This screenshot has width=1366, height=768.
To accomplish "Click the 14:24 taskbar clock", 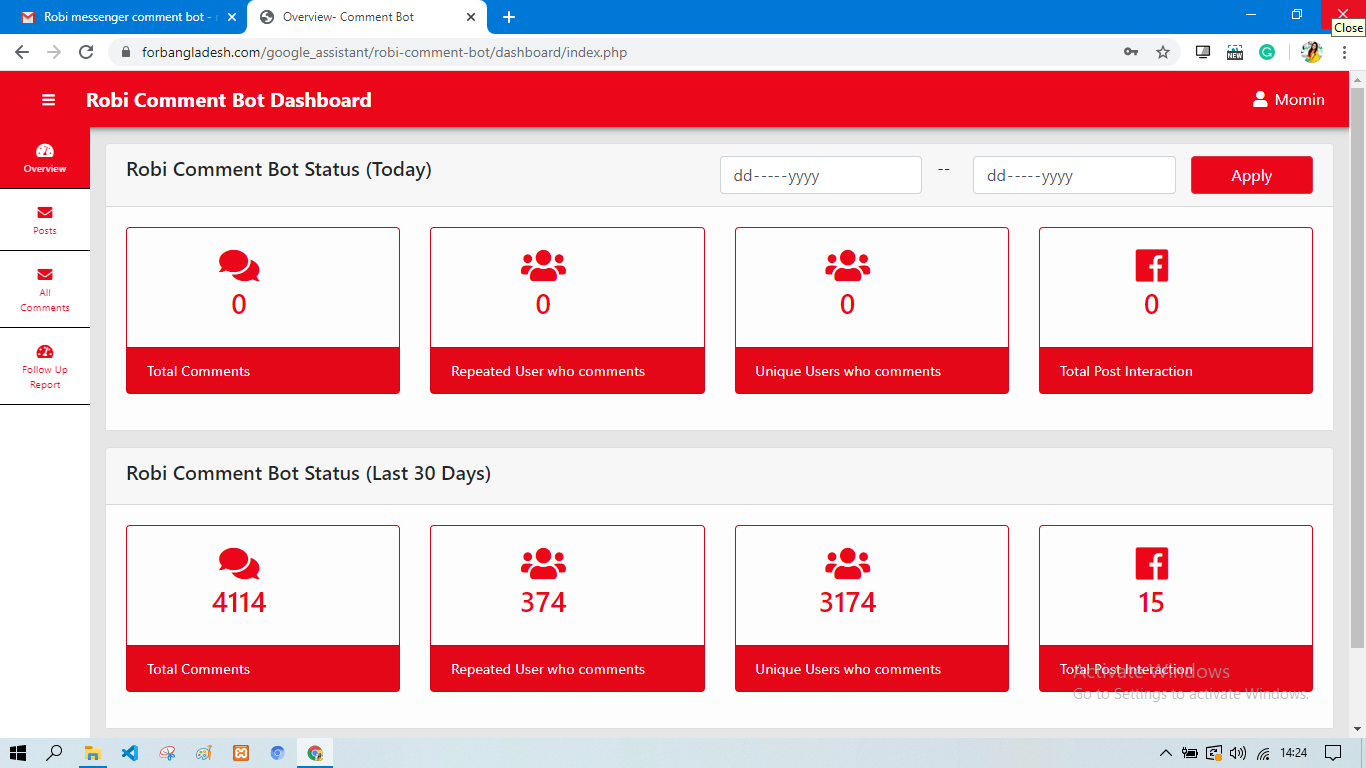I will (x=1294, y=753).
